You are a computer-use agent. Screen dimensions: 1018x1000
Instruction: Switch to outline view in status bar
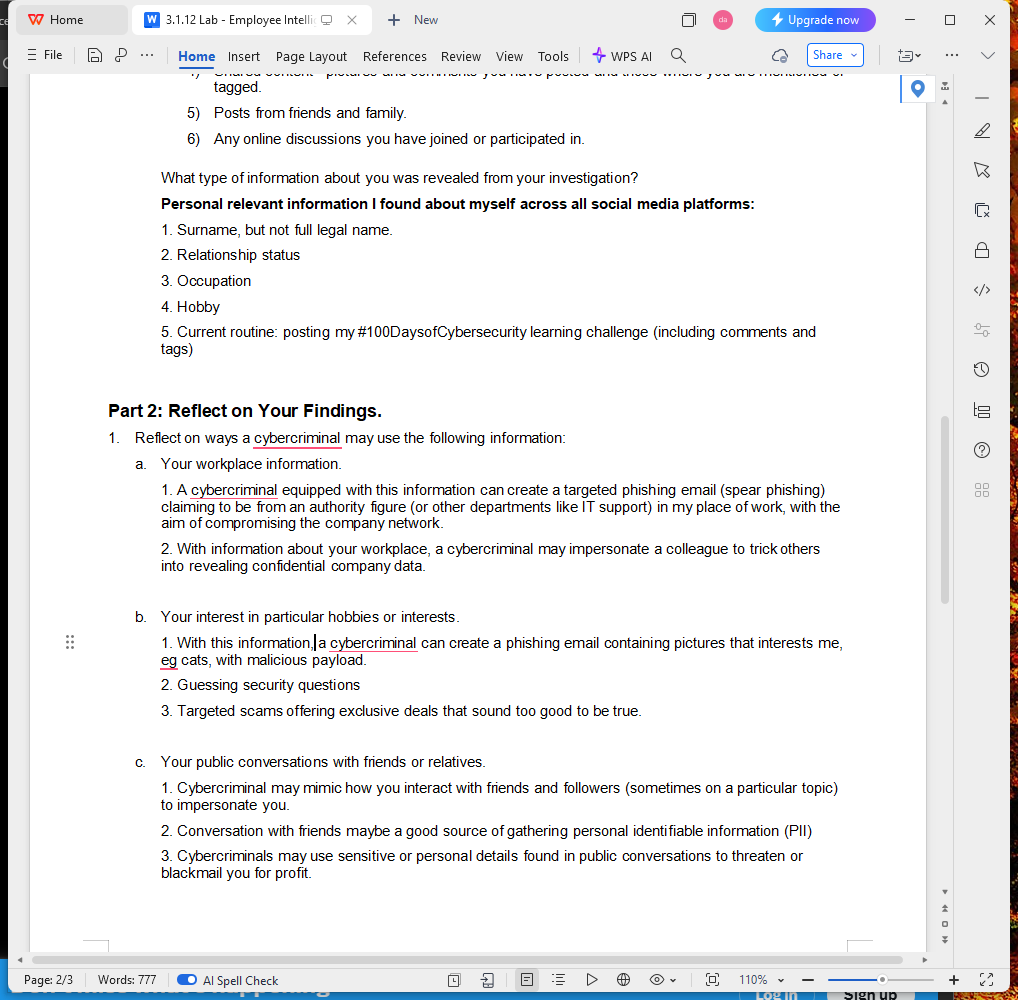(x=558, y=980)
